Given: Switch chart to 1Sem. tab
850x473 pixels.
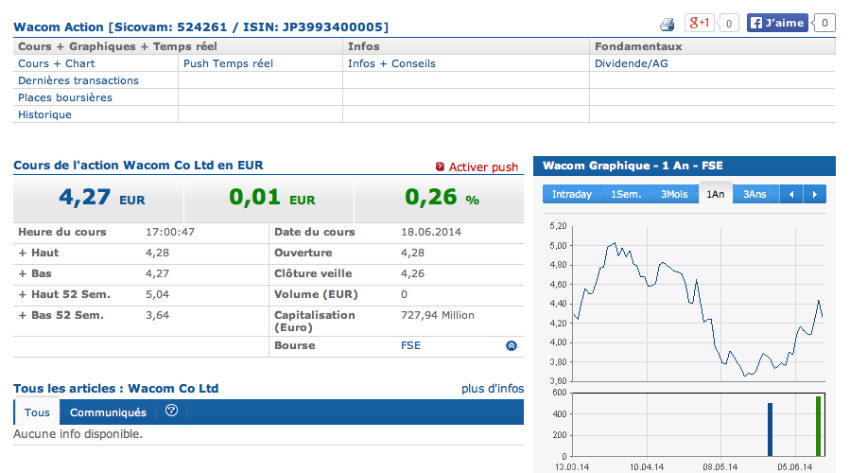Looking at the screenshot, I should pos(626,194).
